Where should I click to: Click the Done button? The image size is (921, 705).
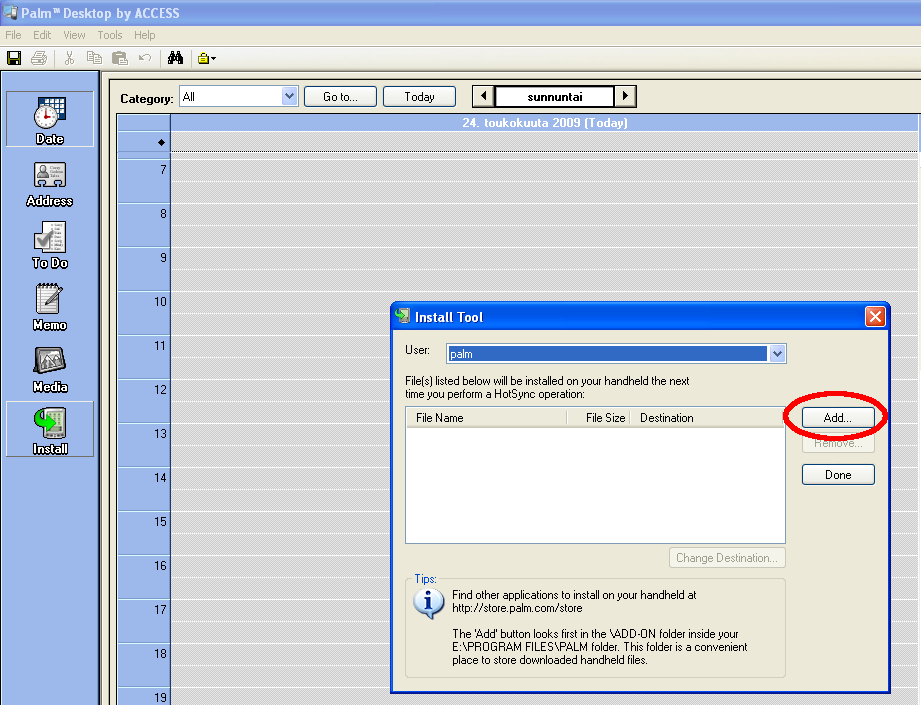tap(838, 475)
